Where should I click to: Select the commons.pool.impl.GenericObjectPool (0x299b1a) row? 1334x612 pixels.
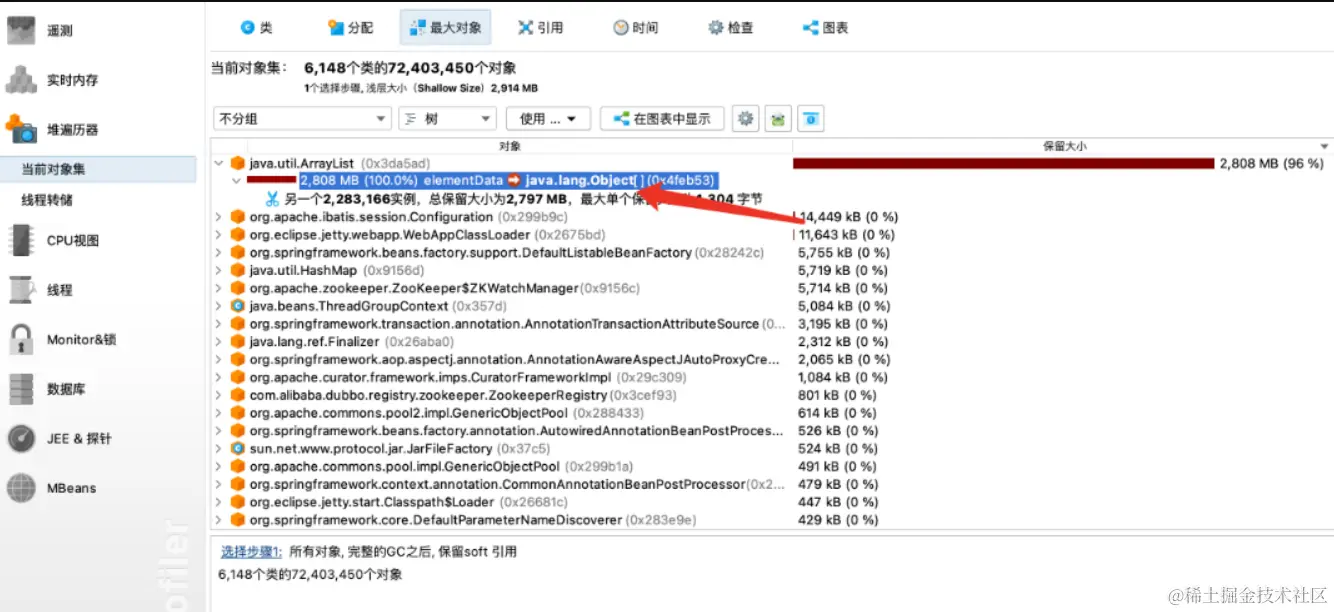(x=771, y=467)
